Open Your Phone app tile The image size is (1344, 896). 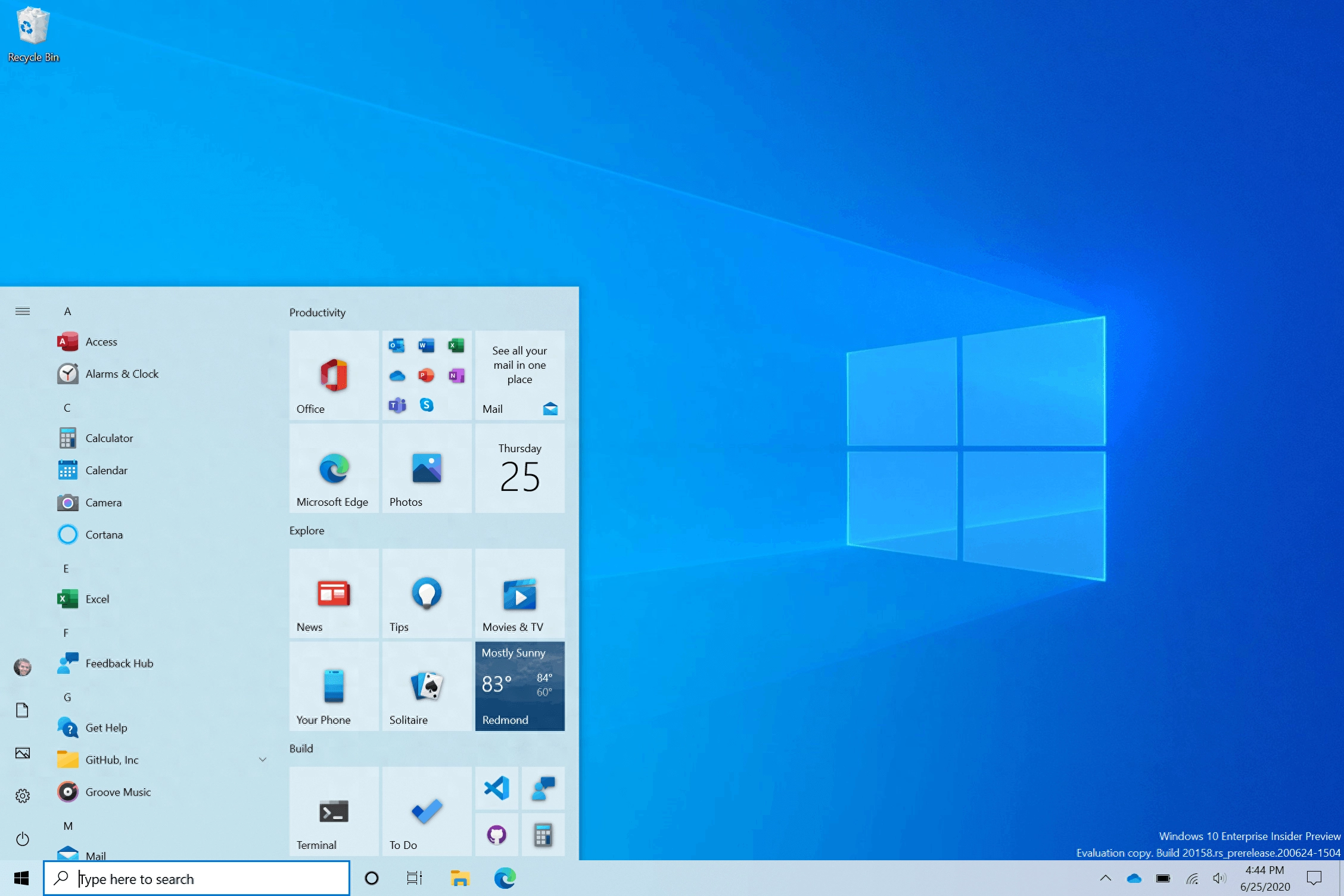pos(333,686)
